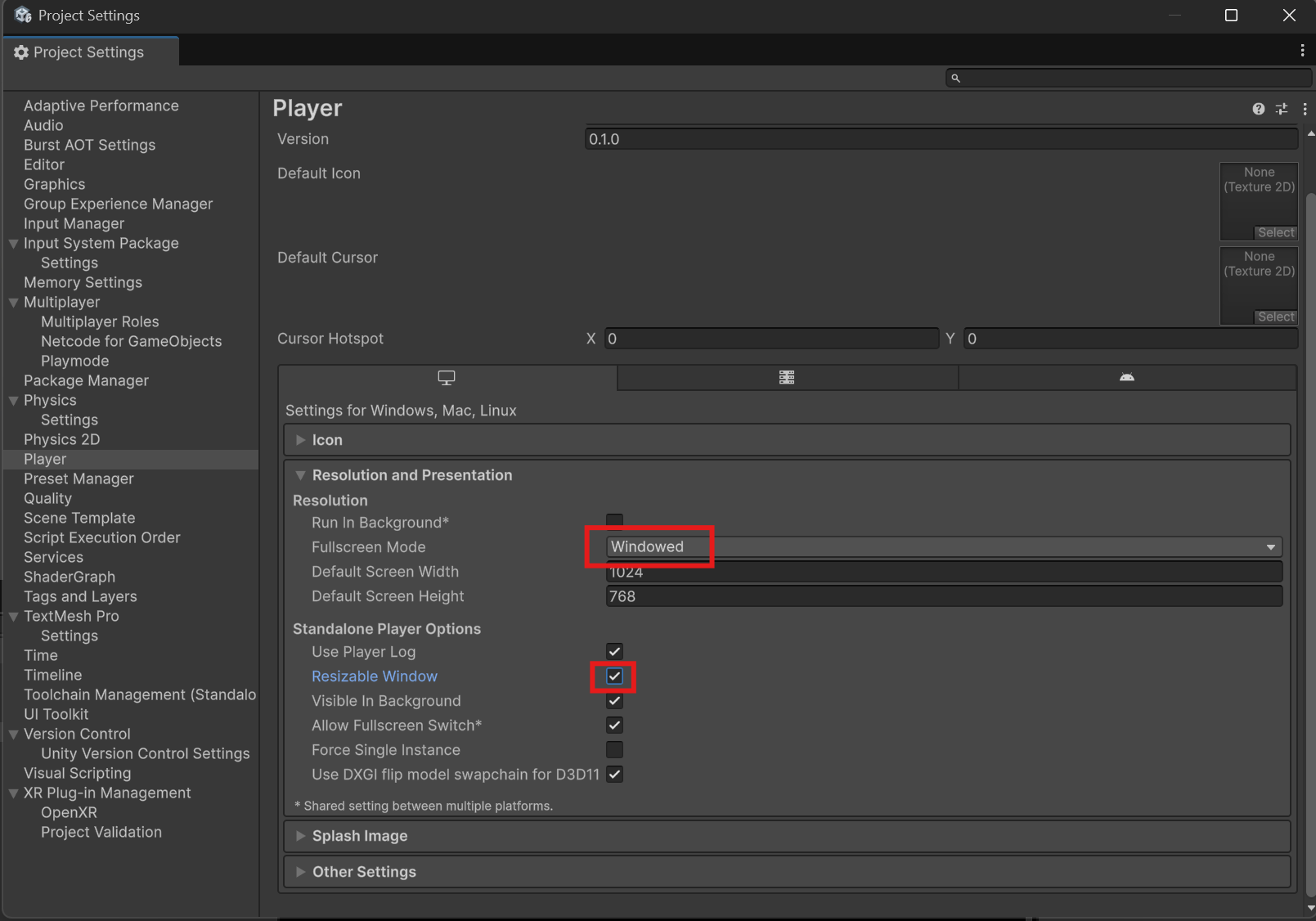Enable Force Single Instance checkbox

[614, 750]
